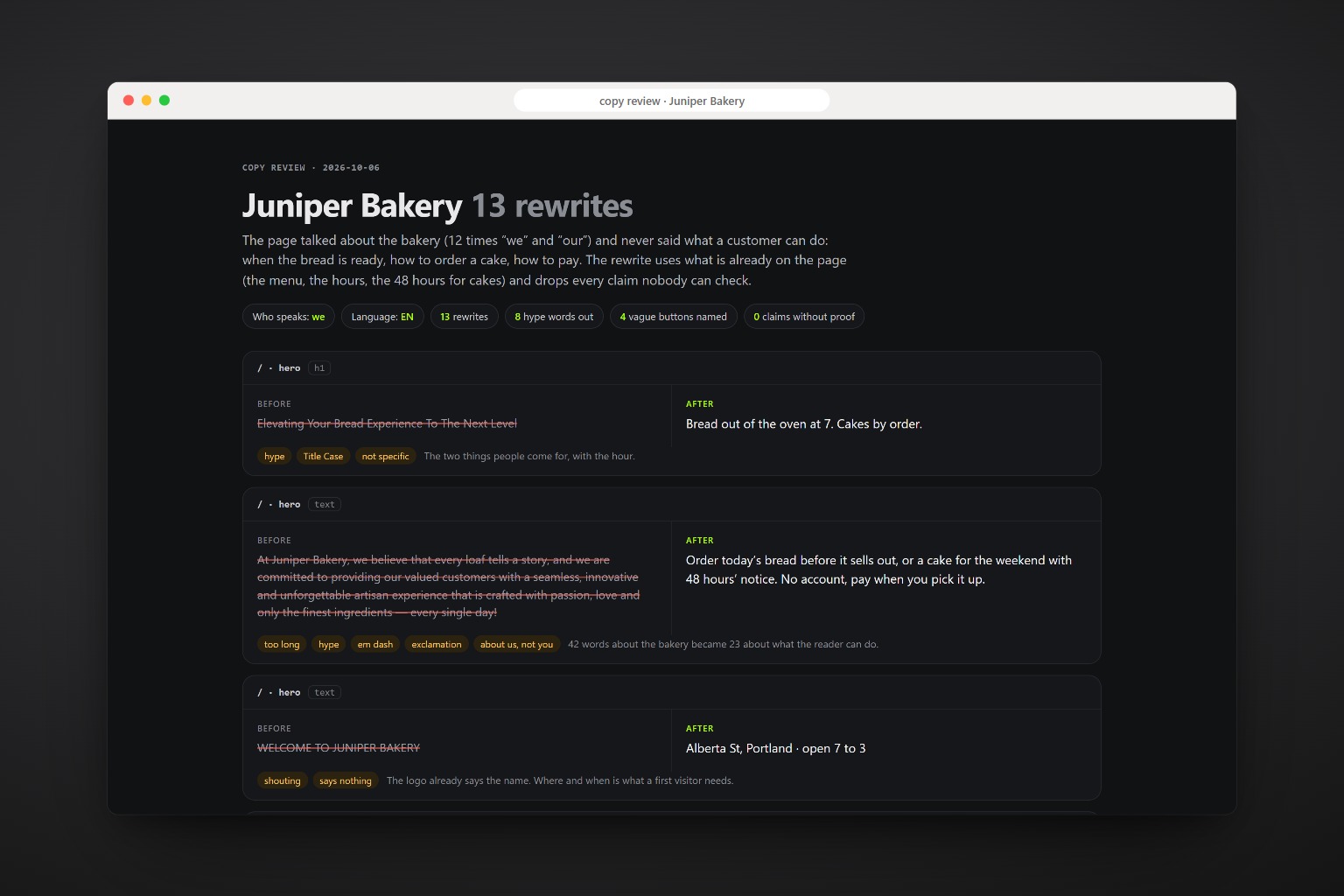Click the "about us, not you" tag
The width and height of the screenshot is (1344, 896).
[x=516, y=644]
